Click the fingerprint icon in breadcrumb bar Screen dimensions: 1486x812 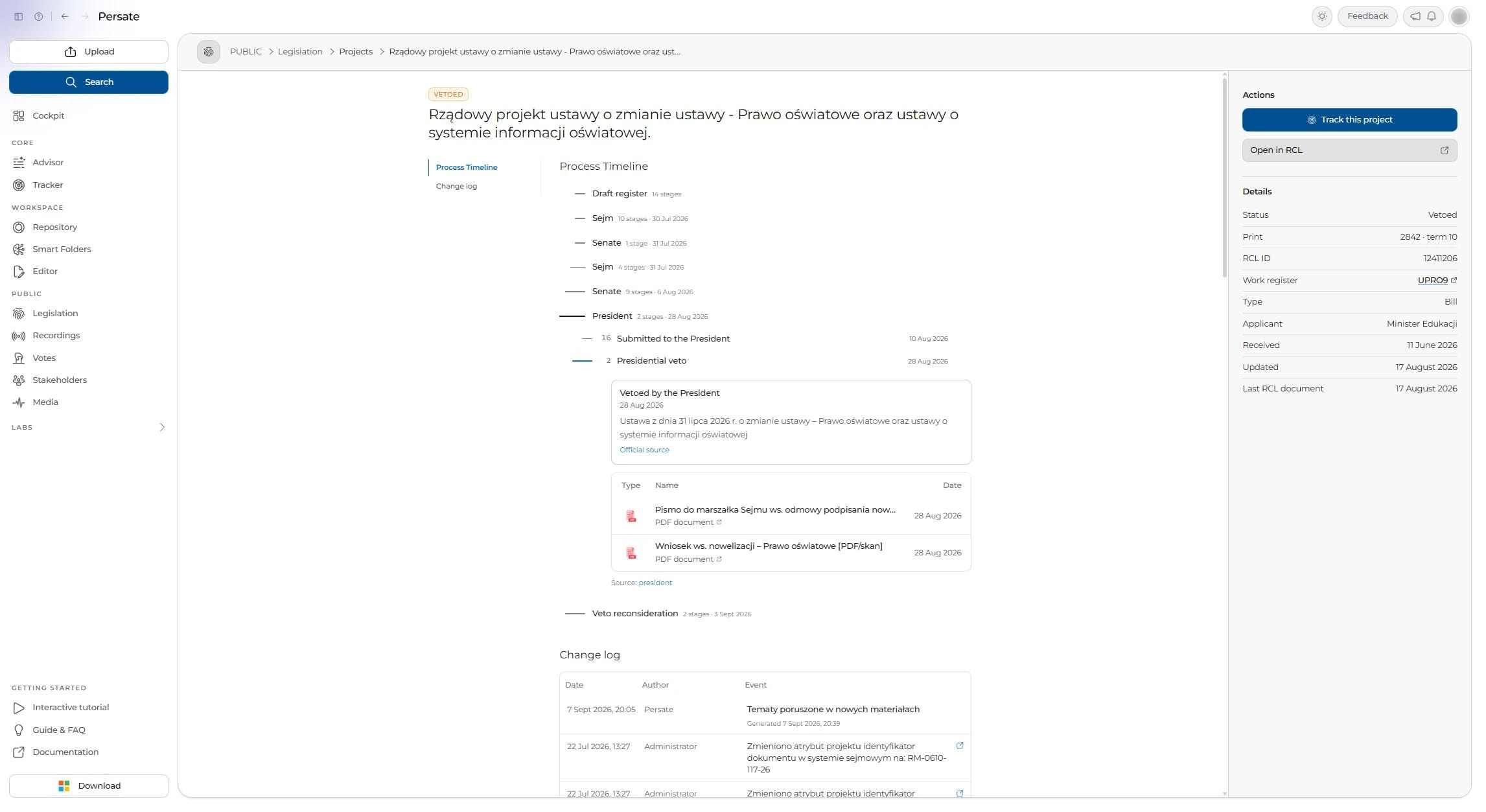[209, 52]
